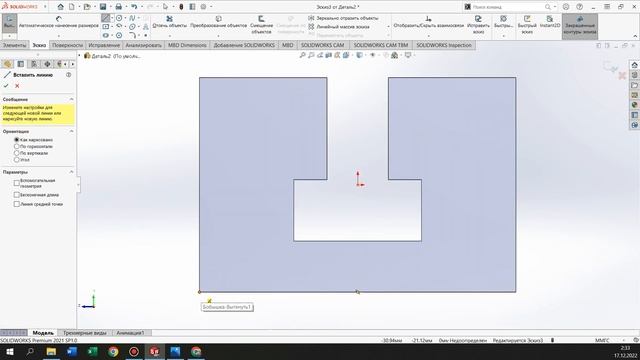
Task: Select the Sketch Fillet tool
Action: coord(132,35)
